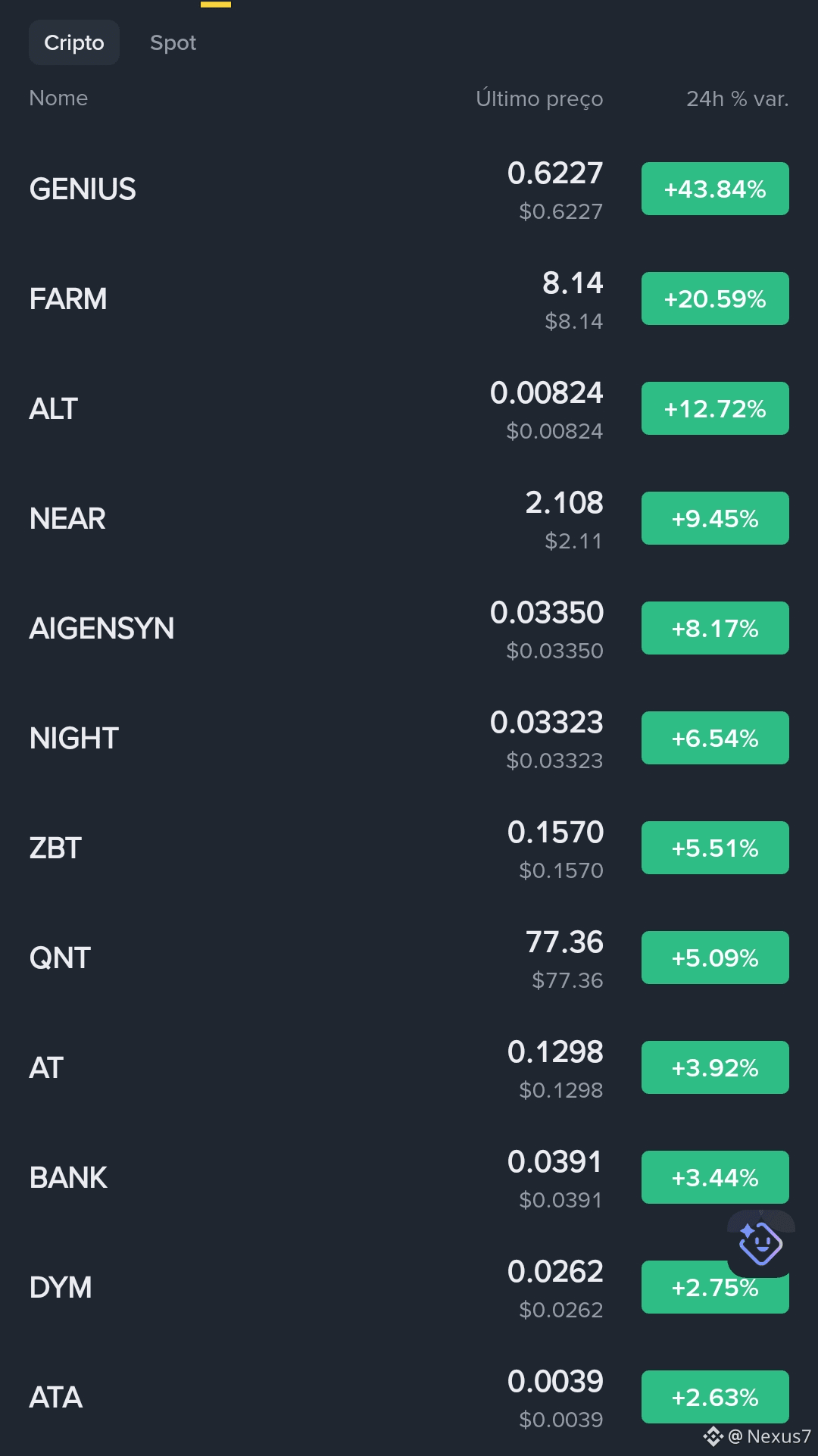Toggle GENIUS +43.84% change badge

[x=715, y=189]
